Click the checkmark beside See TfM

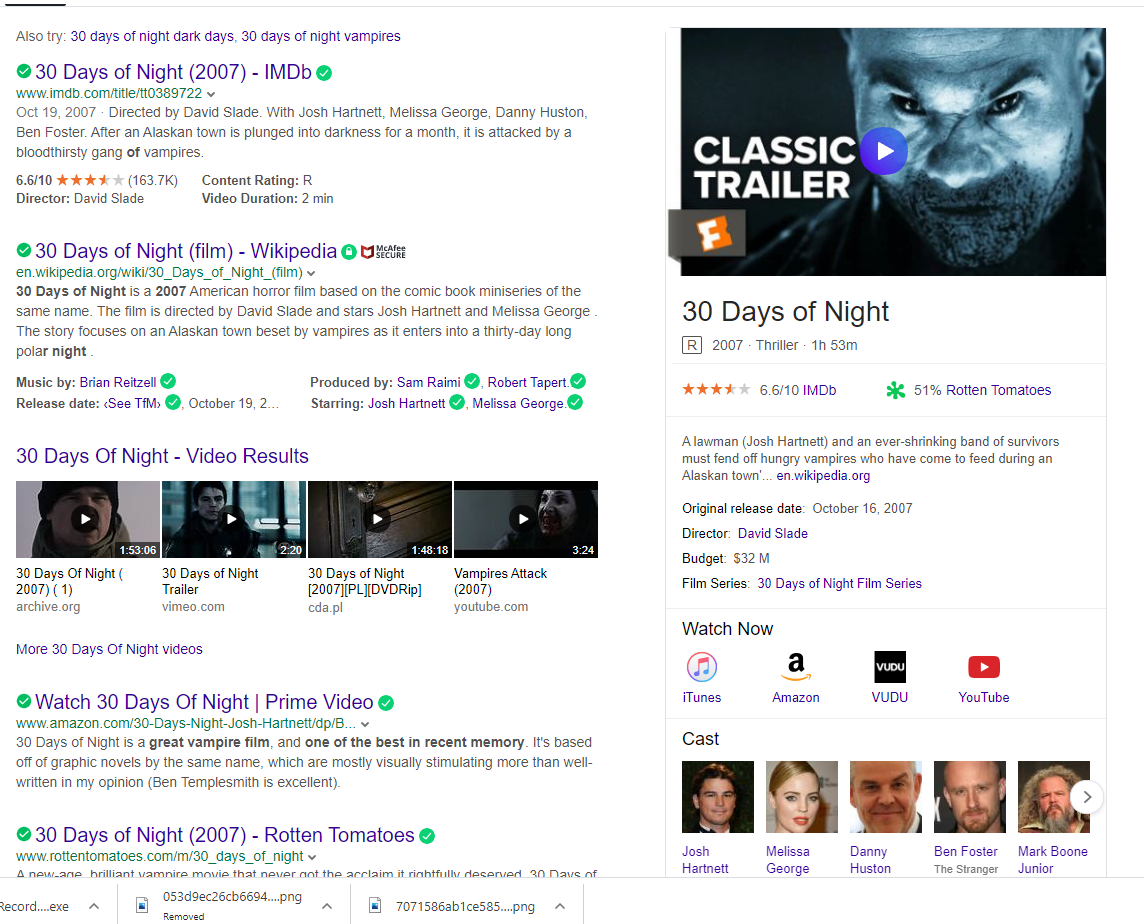click(173, 402)
